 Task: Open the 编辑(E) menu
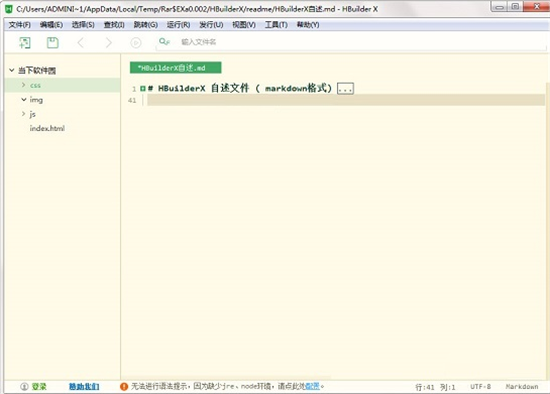coord(51,25)
